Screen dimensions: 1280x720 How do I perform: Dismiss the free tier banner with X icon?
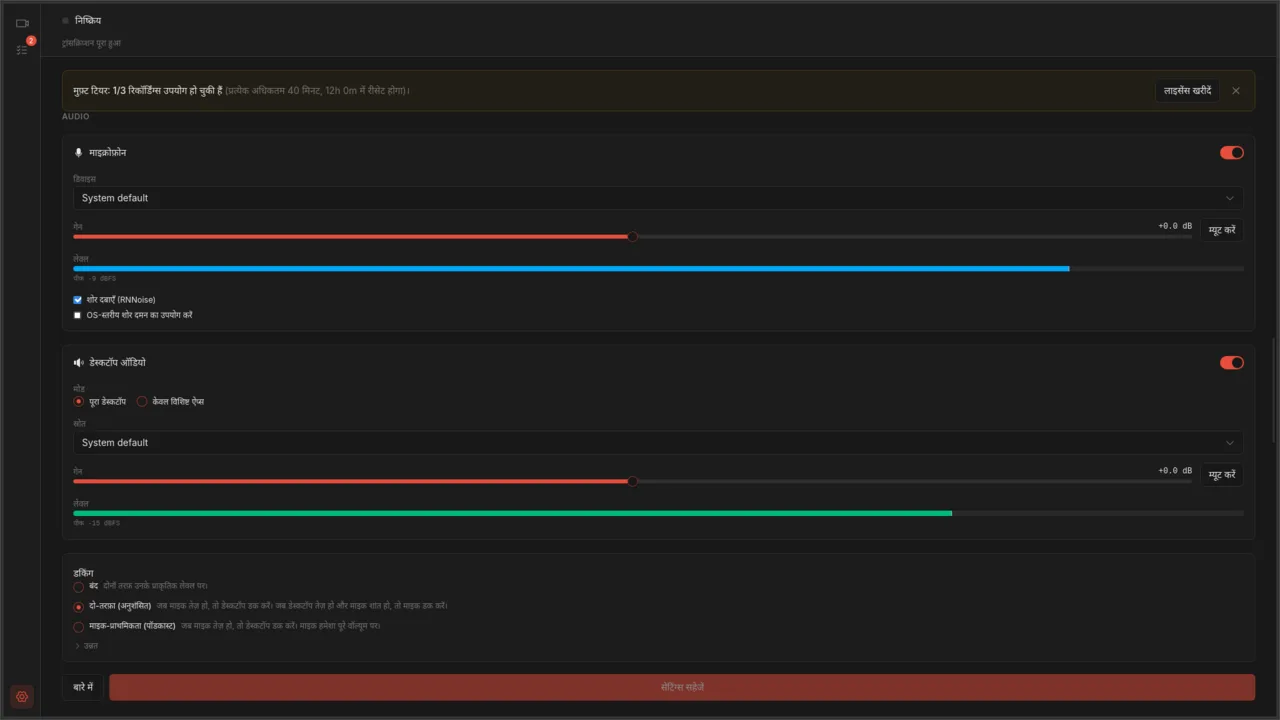pos(1236,91)
